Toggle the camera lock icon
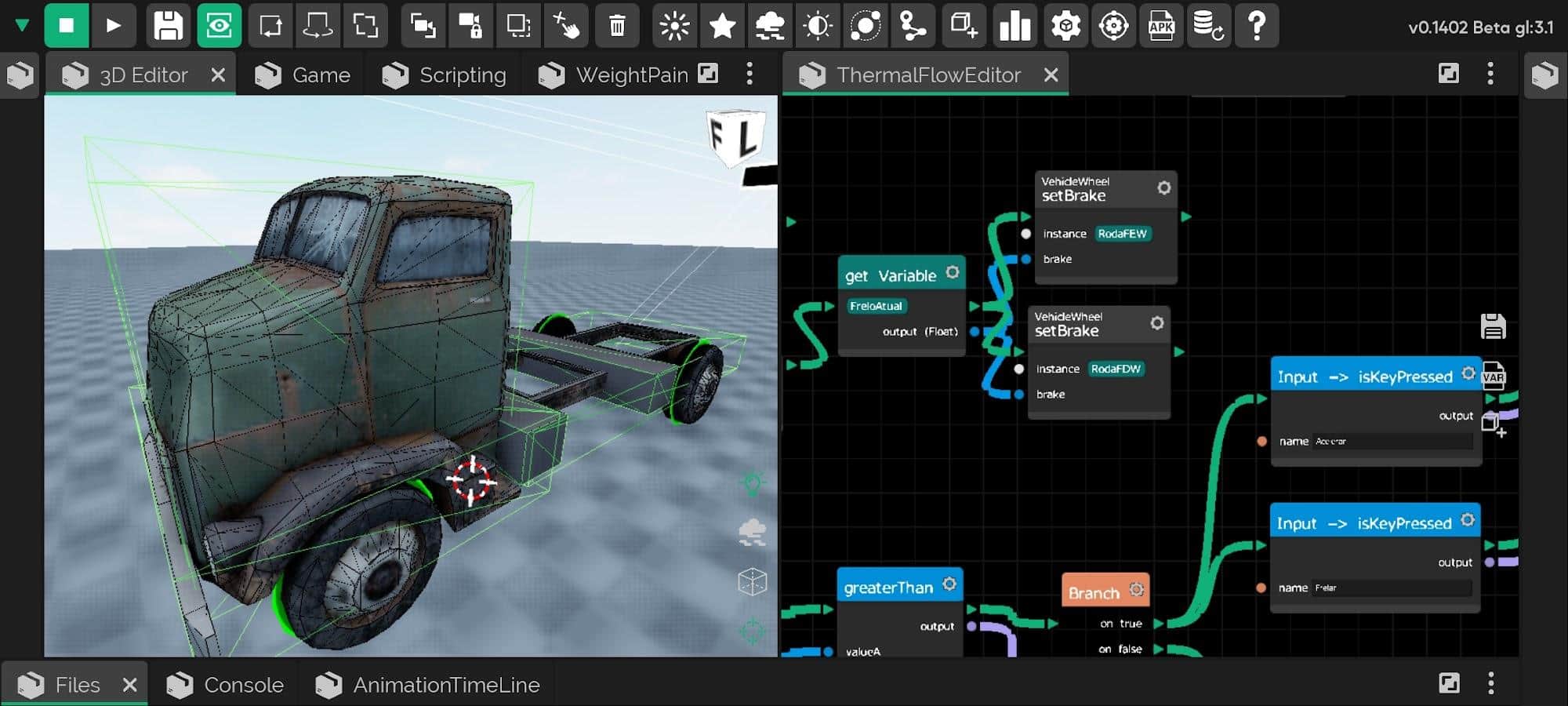 (x=470, y=26)
